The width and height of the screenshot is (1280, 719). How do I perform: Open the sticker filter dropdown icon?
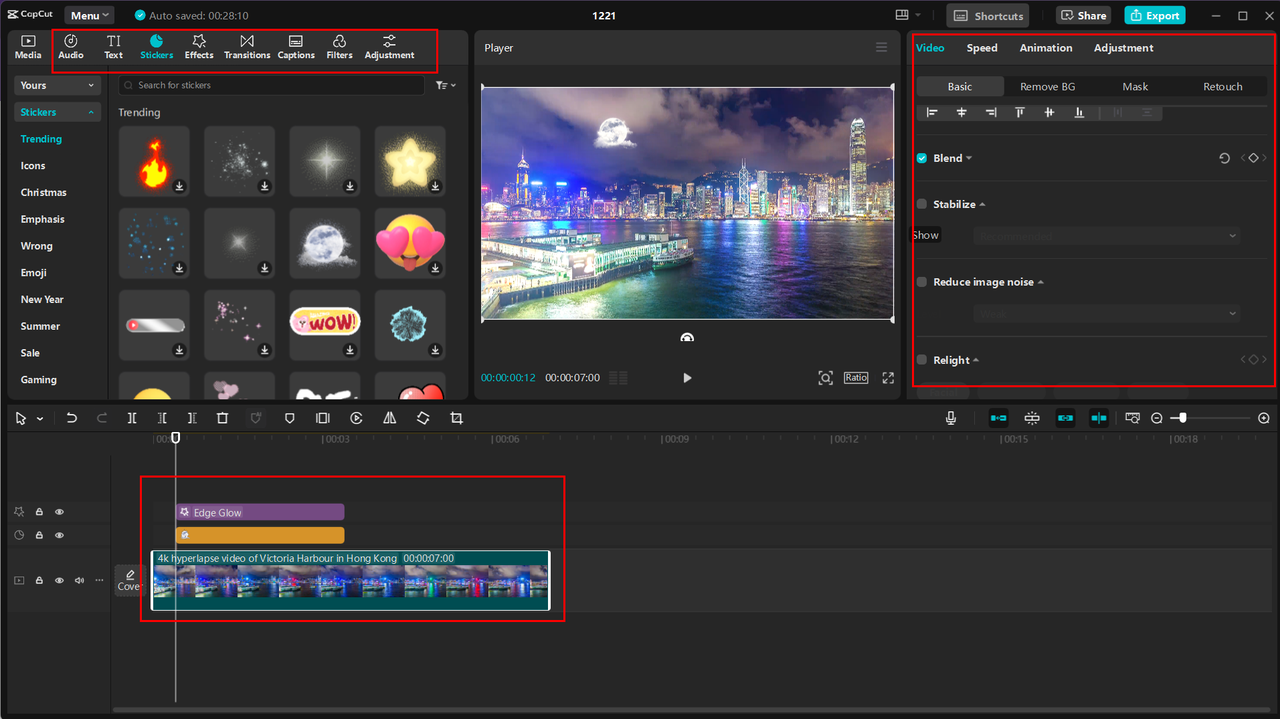(446, 85)
